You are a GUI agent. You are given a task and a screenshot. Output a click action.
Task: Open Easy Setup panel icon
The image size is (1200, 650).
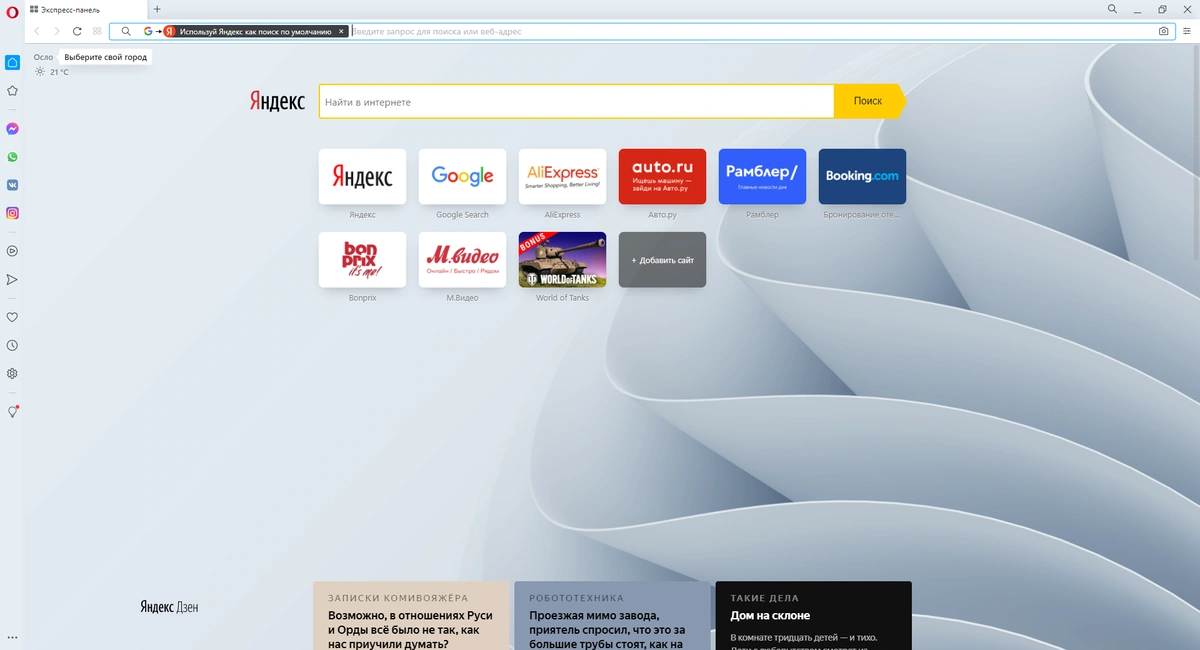1186,31
